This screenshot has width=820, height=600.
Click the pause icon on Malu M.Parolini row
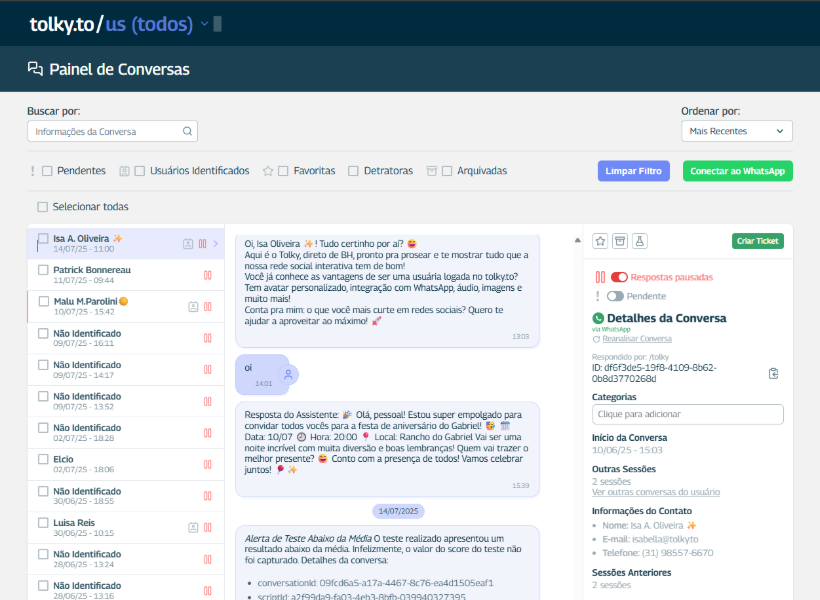coord(208,307)
